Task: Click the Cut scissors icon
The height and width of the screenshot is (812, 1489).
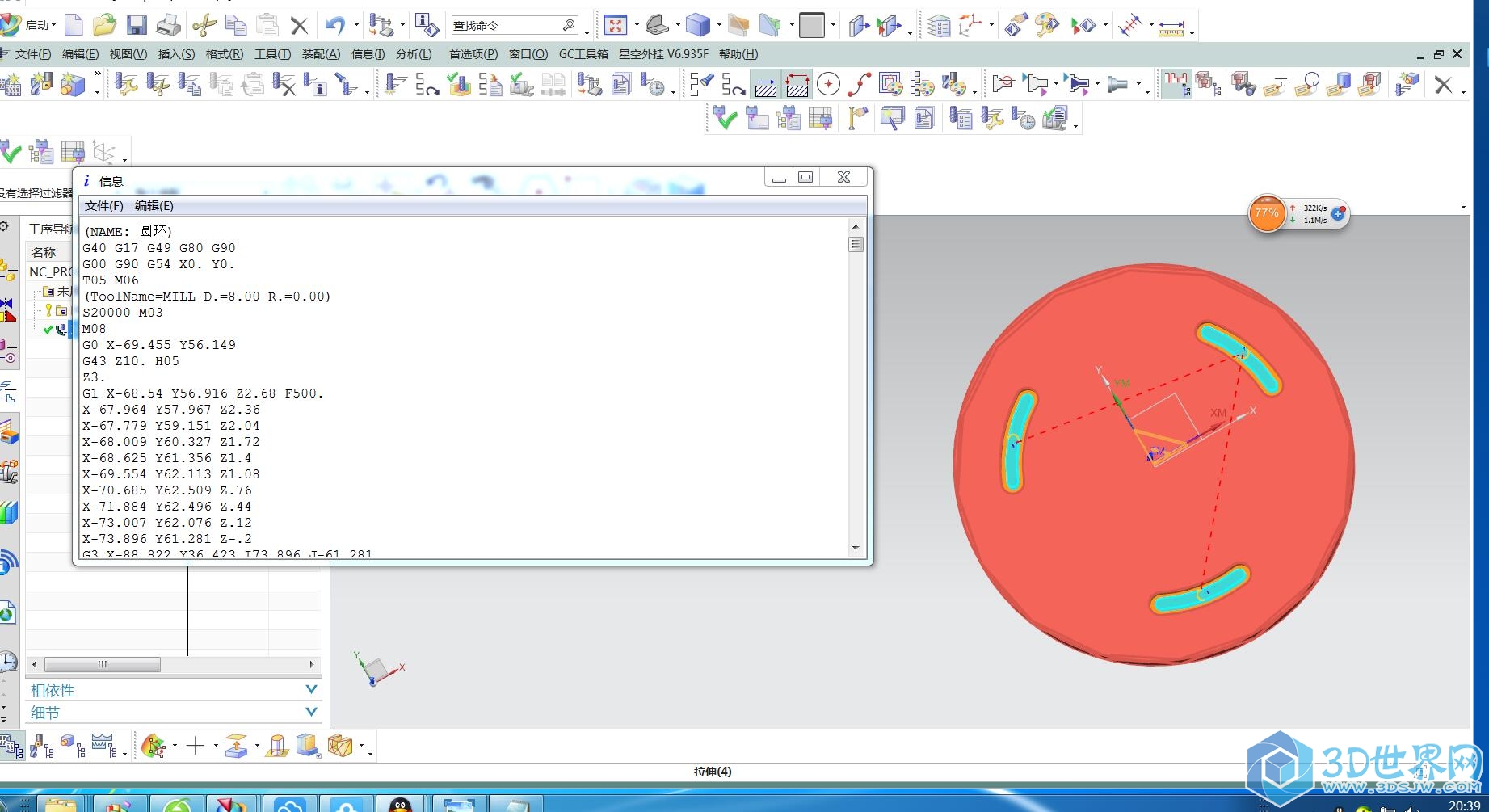Action: click(x=204, y=25)
